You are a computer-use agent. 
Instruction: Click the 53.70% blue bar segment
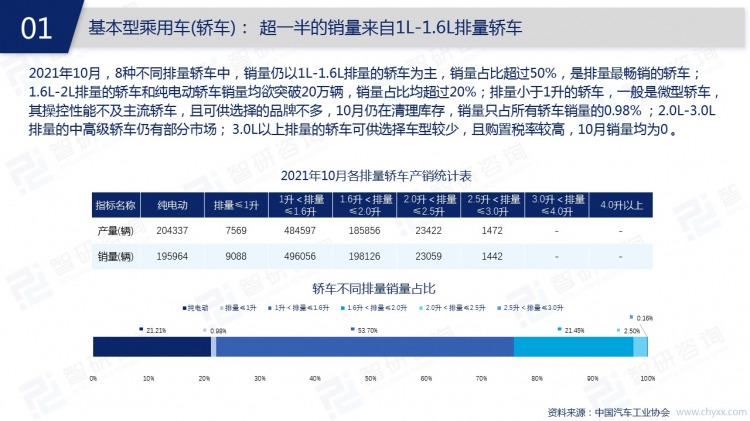363,346
